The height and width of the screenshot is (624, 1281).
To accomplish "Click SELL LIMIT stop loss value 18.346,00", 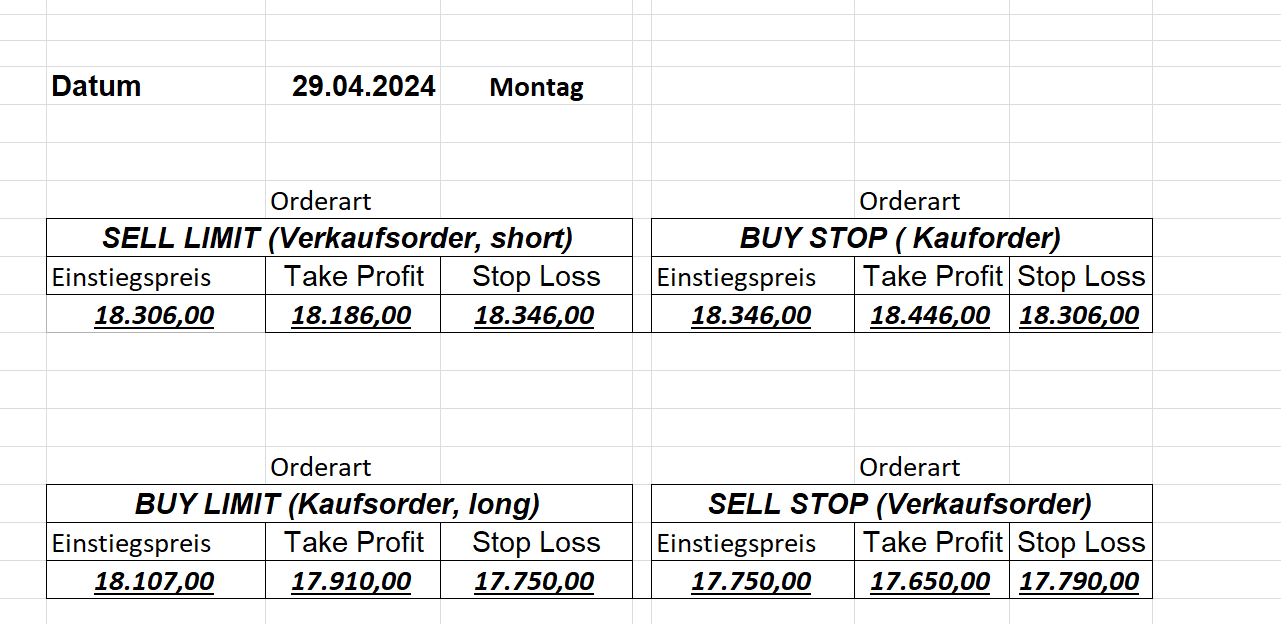I will [534, 316].
